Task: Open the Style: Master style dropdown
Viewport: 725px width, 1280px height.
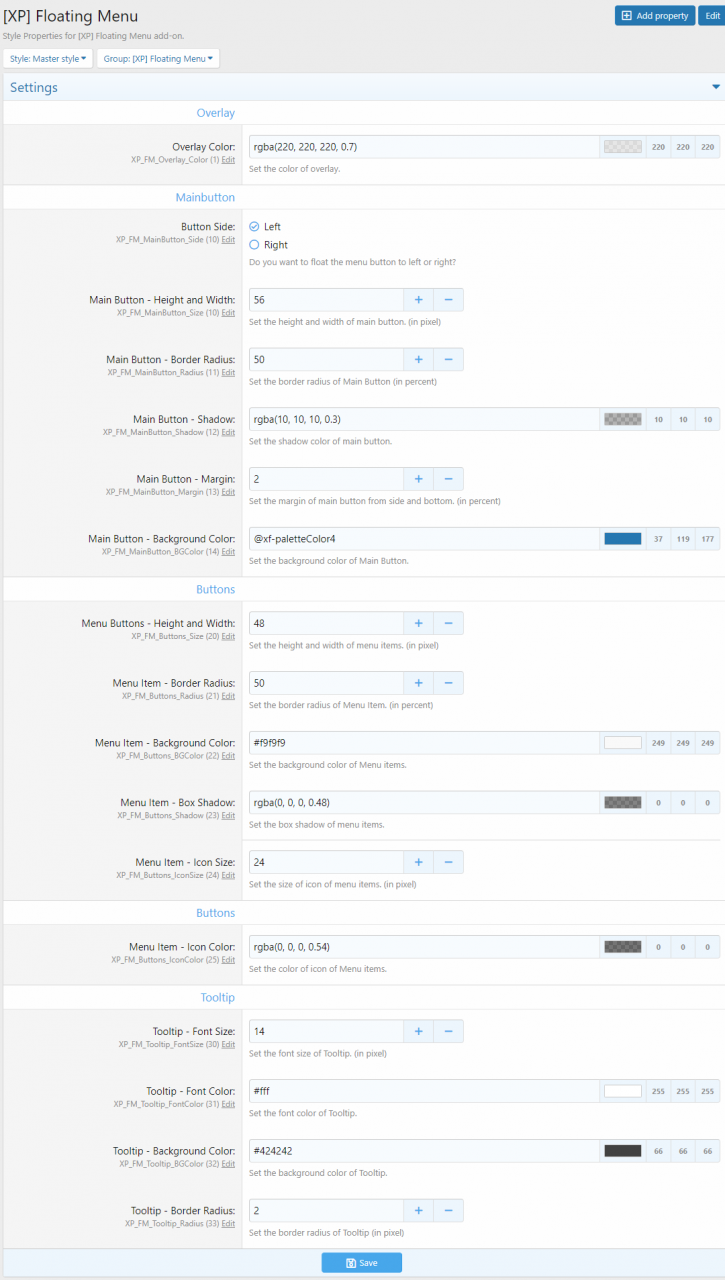Action: tap(48, 59)
